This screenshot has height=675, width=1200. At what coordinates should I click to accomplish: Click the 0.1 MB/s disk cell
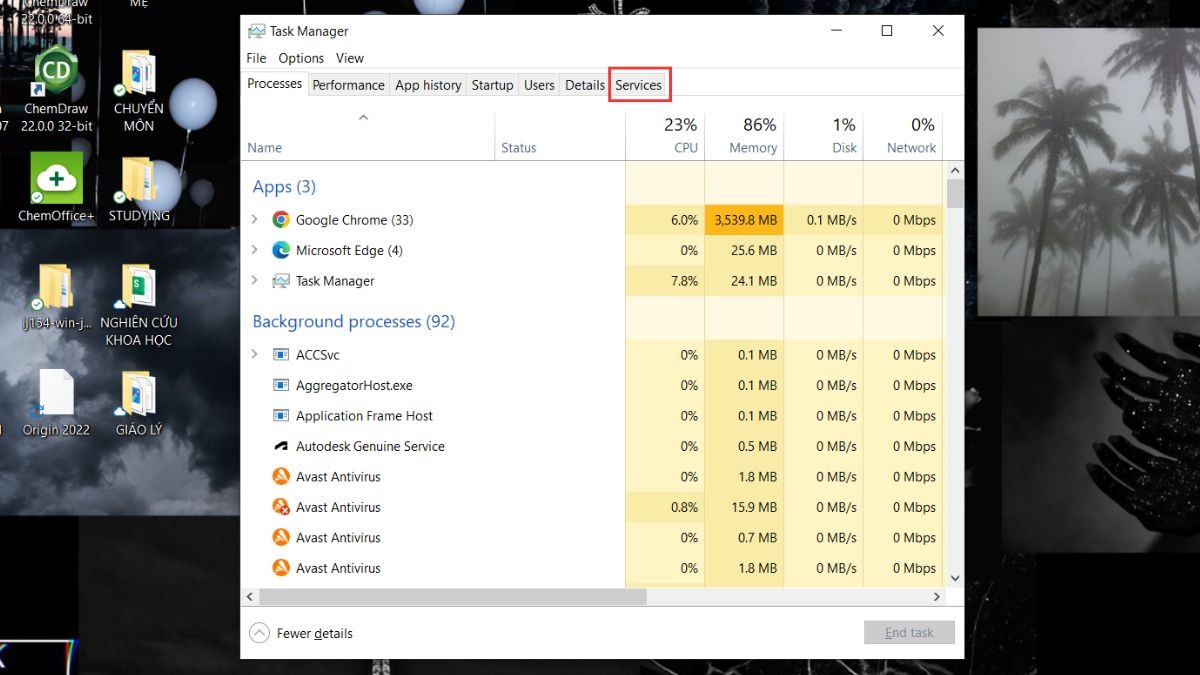click(823, 220)
